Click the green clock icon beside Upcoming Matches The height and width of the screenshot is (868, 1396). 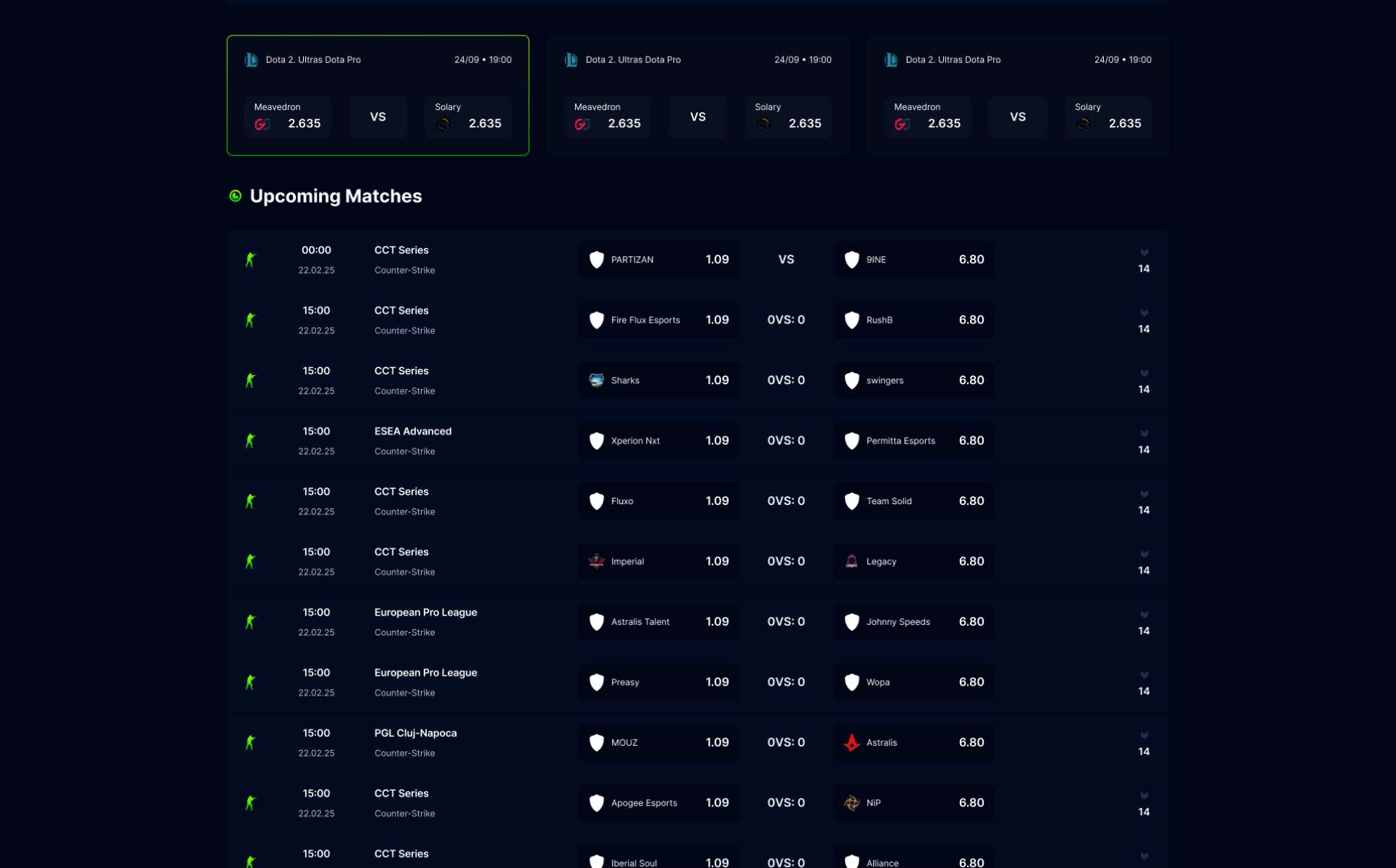coord(235,196)
